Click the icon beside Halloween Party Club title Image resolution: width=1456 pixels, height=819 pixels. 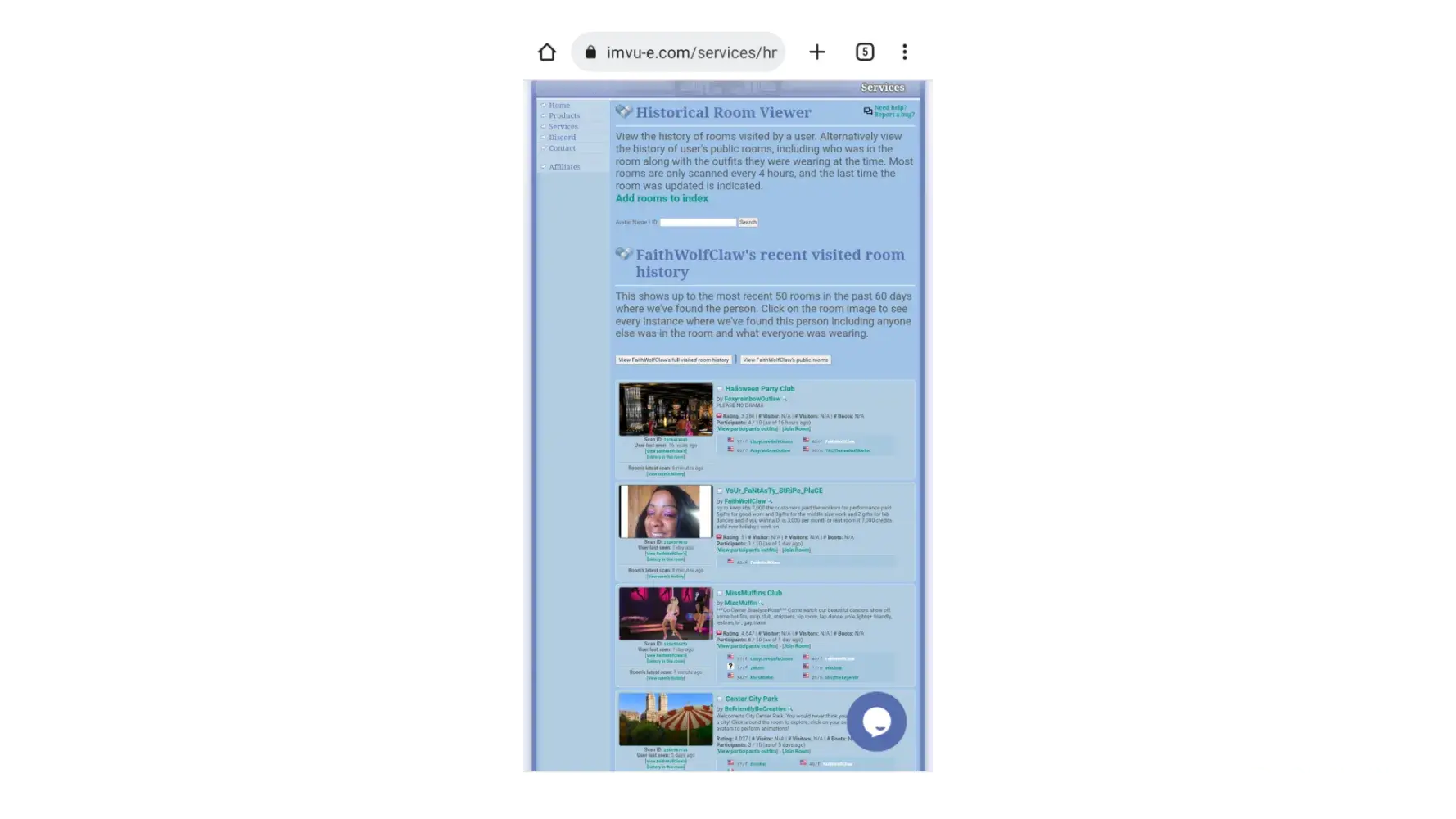[720, 389]
